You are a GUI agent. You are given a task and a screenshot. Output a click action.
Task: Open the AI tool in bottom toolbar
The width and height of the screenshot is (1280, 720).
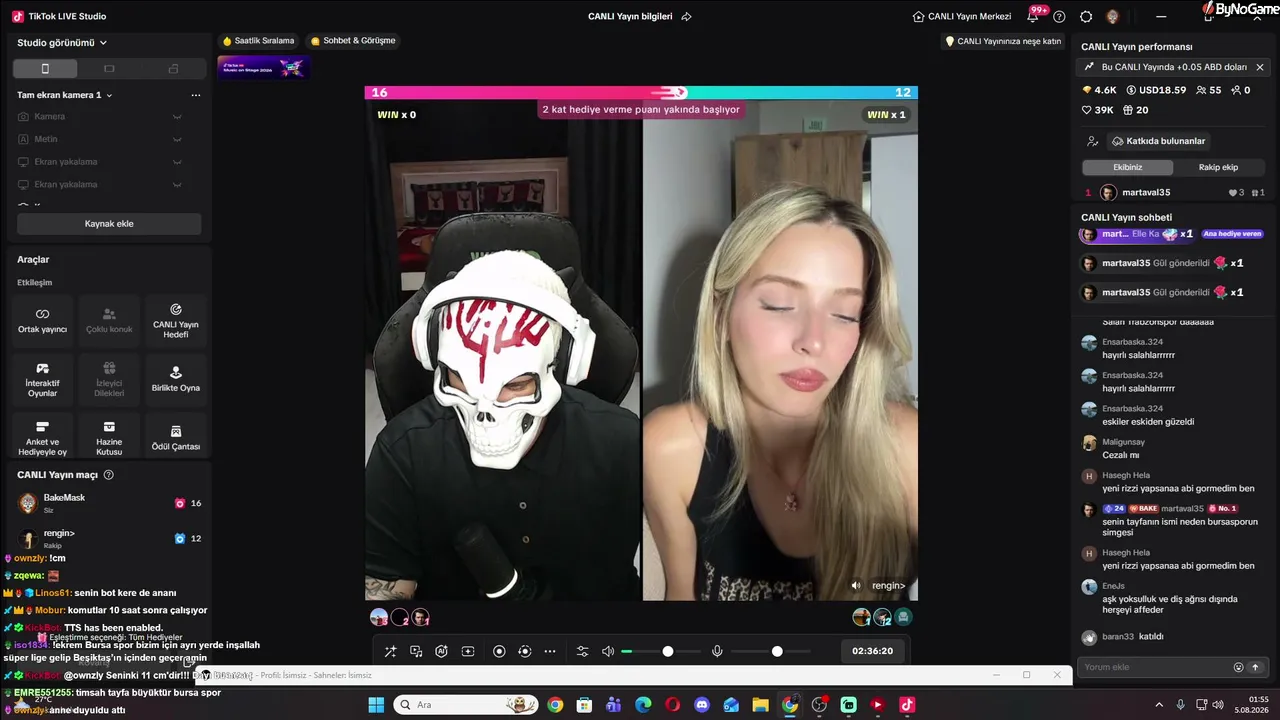(x=442, y=651)
